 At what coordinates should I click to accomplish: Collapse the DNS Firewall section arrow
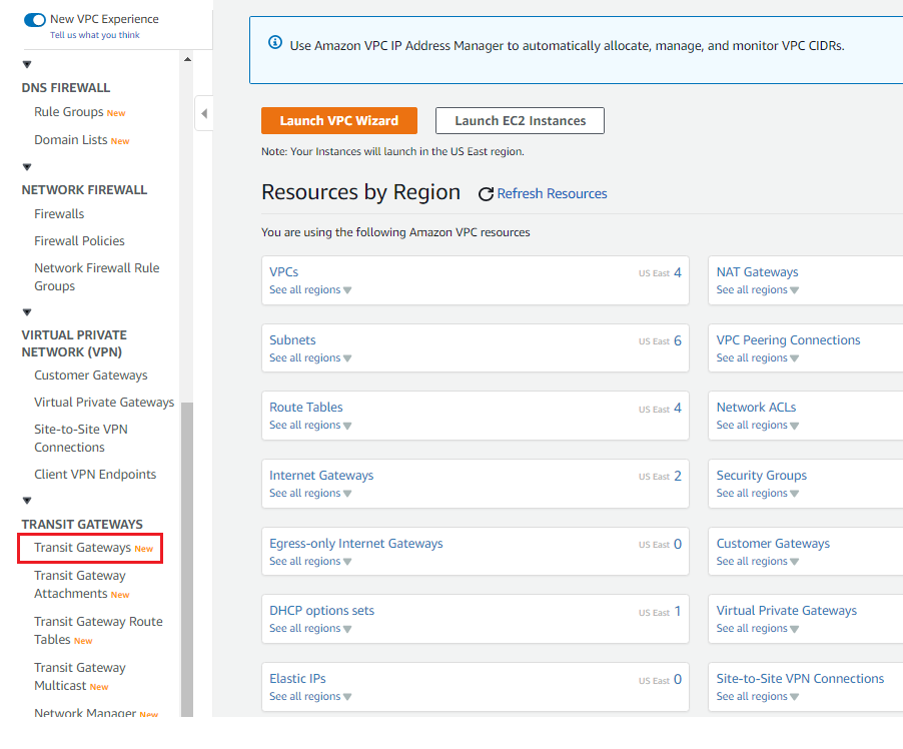pos(27,64)
